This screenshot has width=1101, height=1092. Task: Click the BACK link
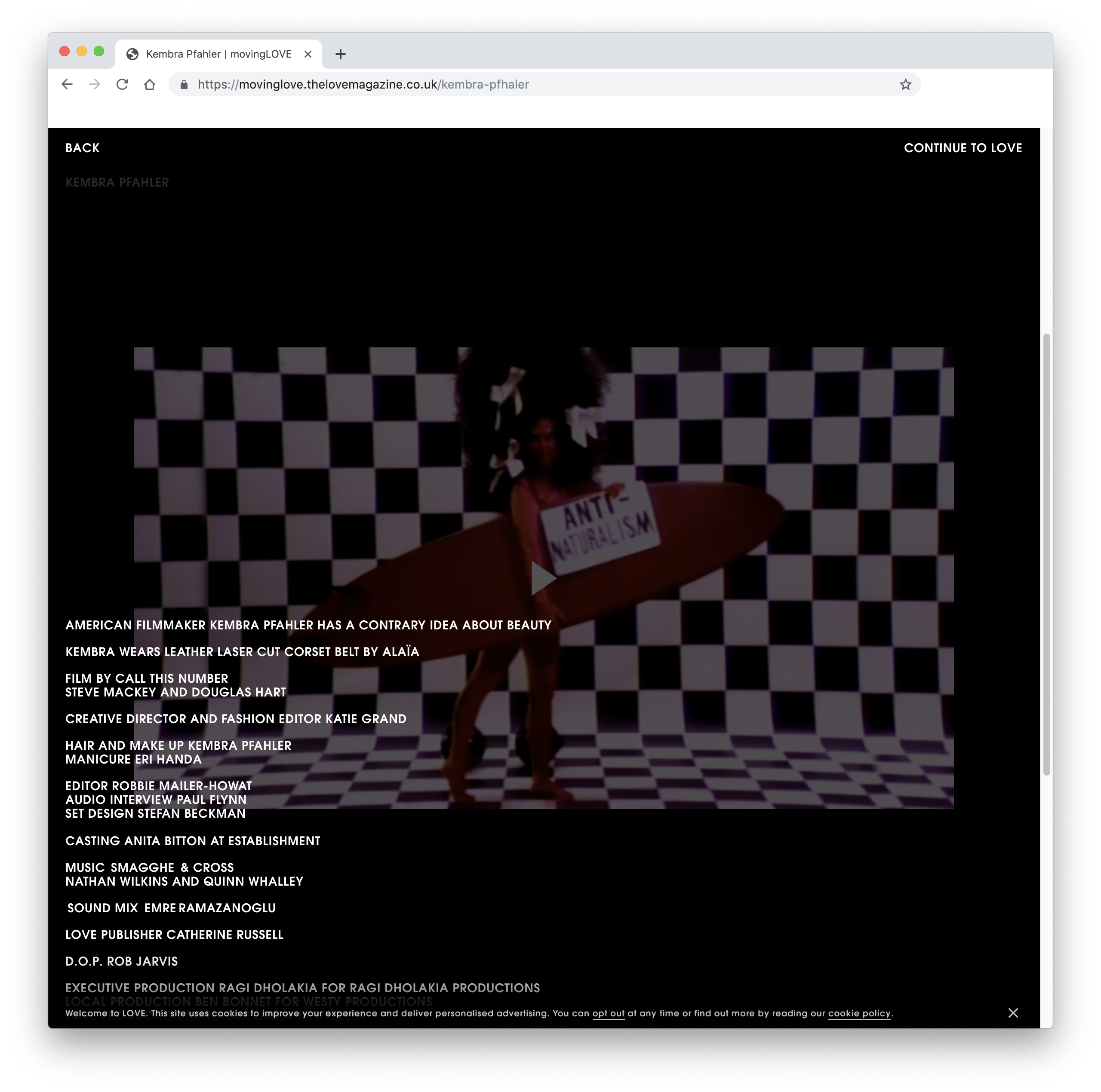coord(82,148)
